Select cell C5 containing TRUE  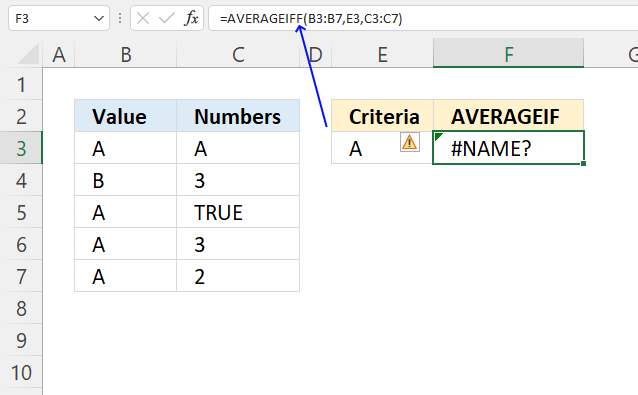click(x=238, y=212)
